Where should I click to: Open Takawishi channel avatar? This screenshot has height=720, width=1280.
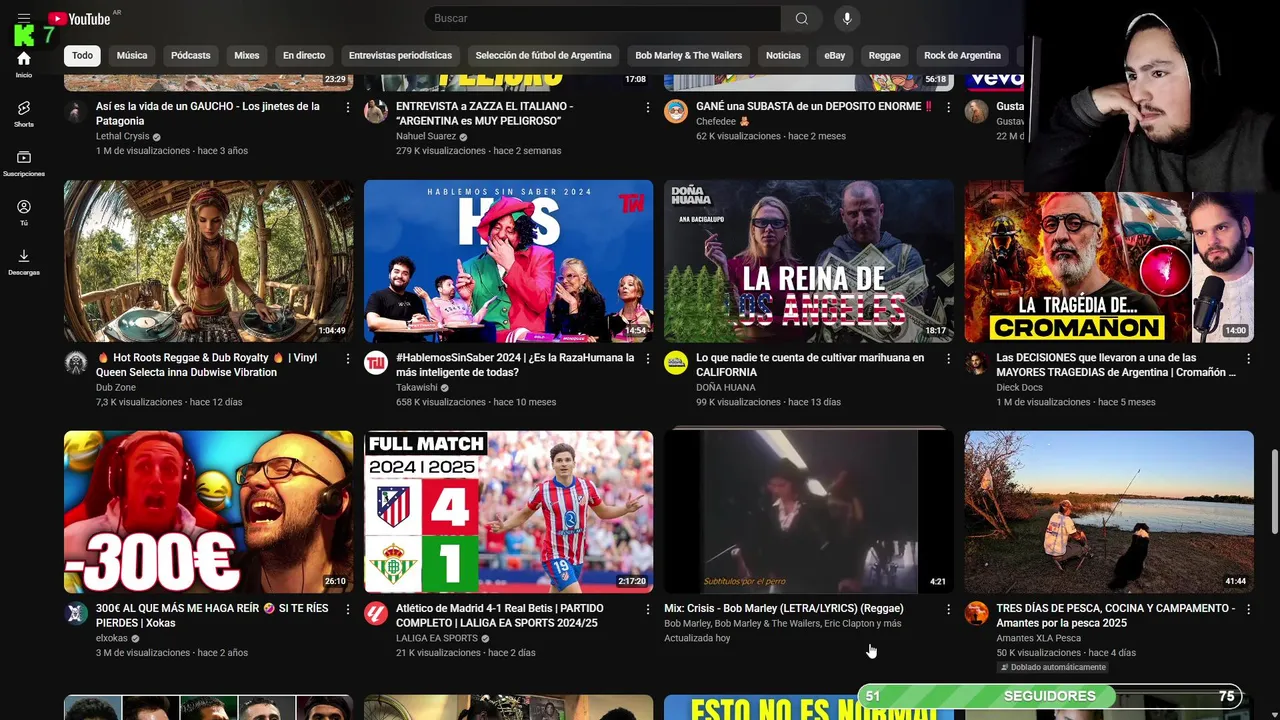[376, 362]
